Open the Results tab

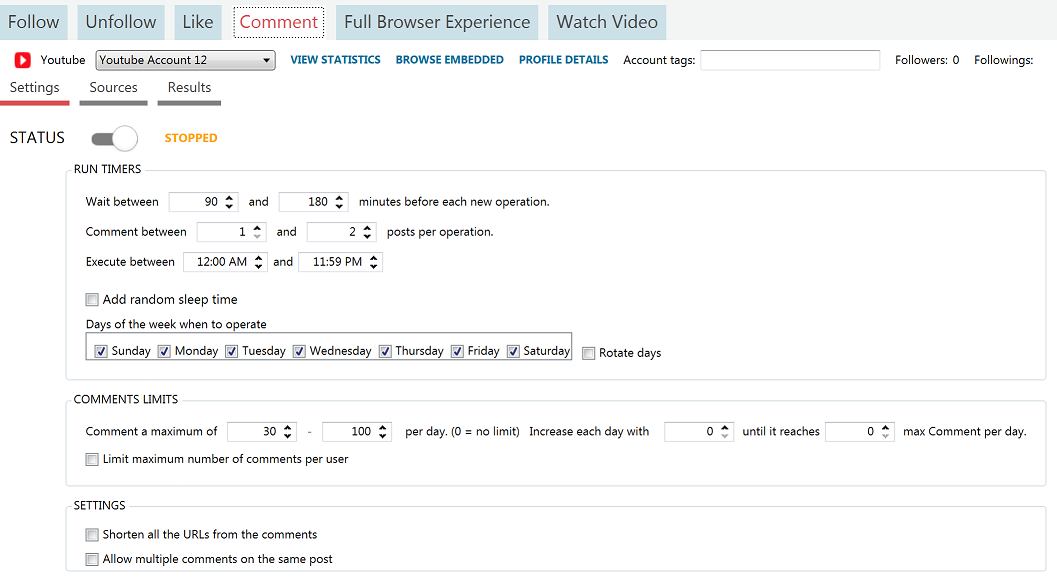189,87
